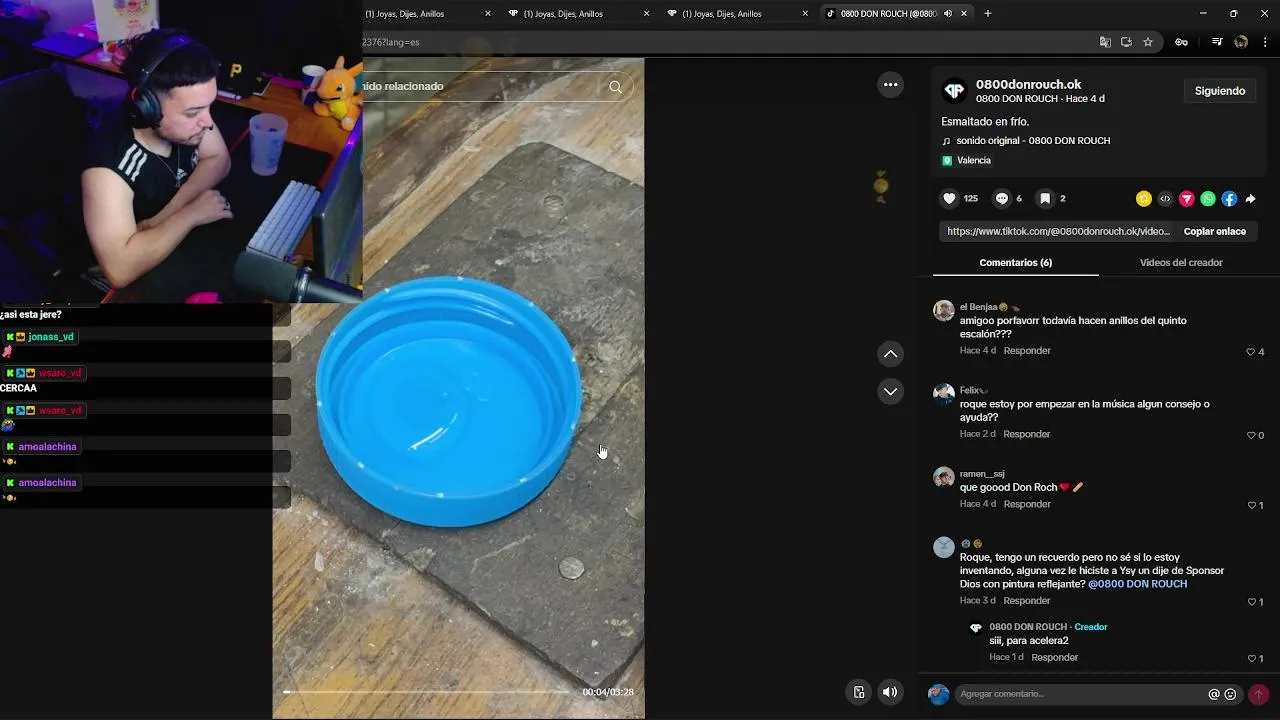Share the video to Facebook
The width and height of the screenshot is (1280, 720).
coord(1229,199)
